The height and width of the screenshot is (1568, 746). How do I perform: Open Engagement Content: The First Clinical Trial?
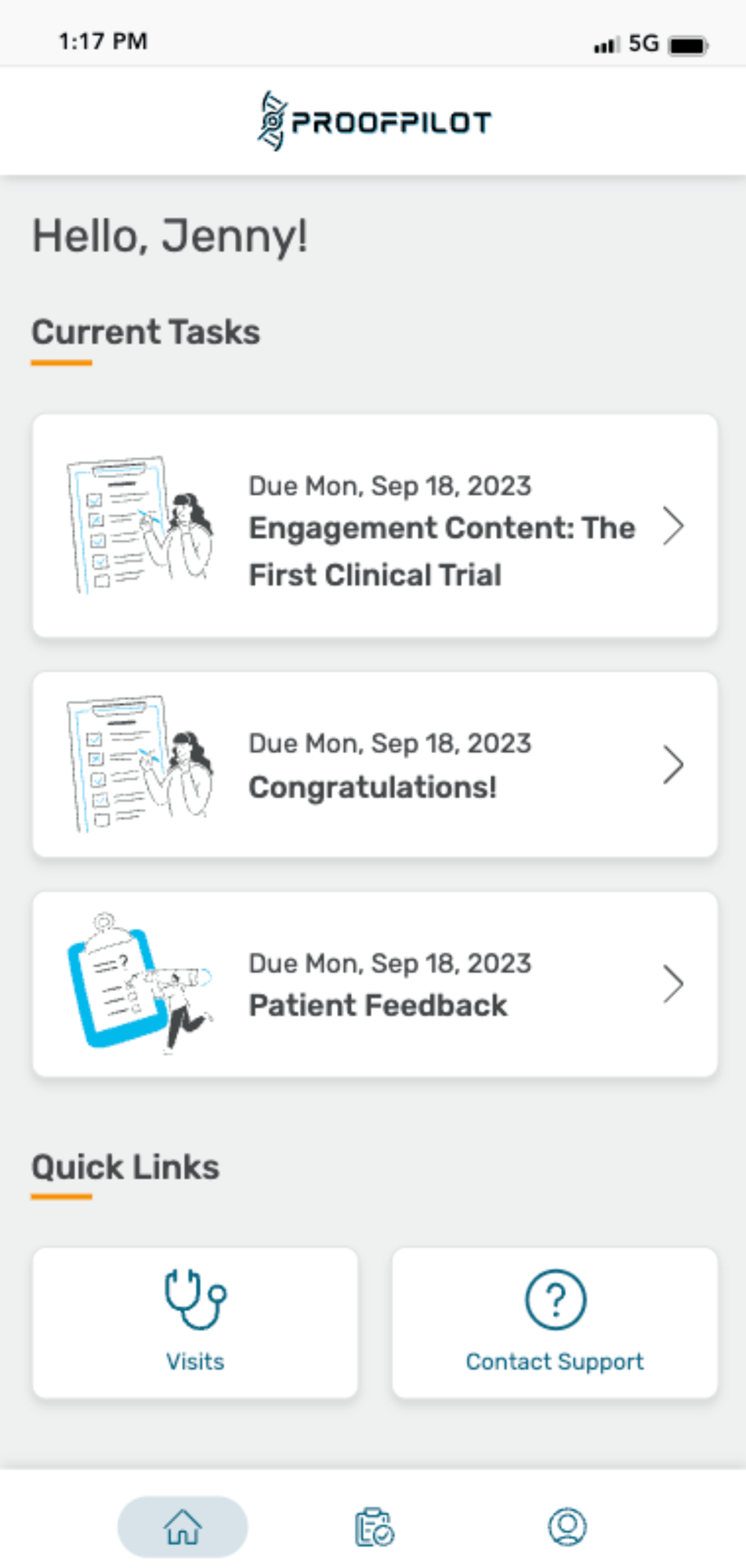[x=442, y=551]
